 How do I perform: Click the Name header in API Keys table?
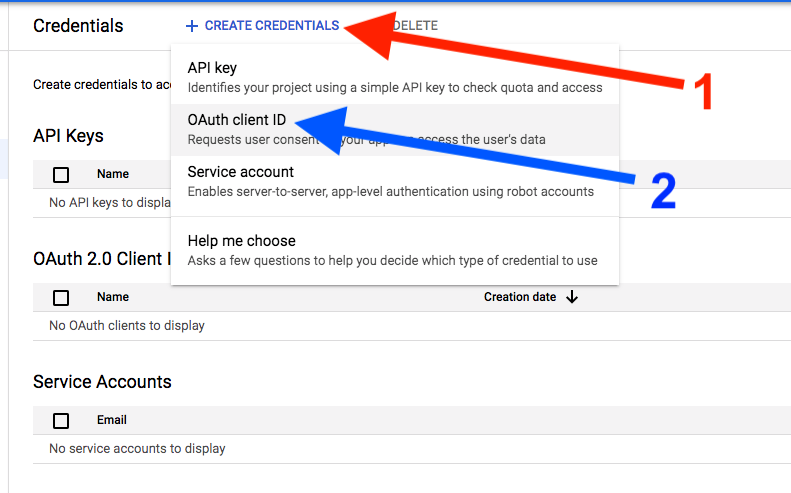tap(113, 174)
